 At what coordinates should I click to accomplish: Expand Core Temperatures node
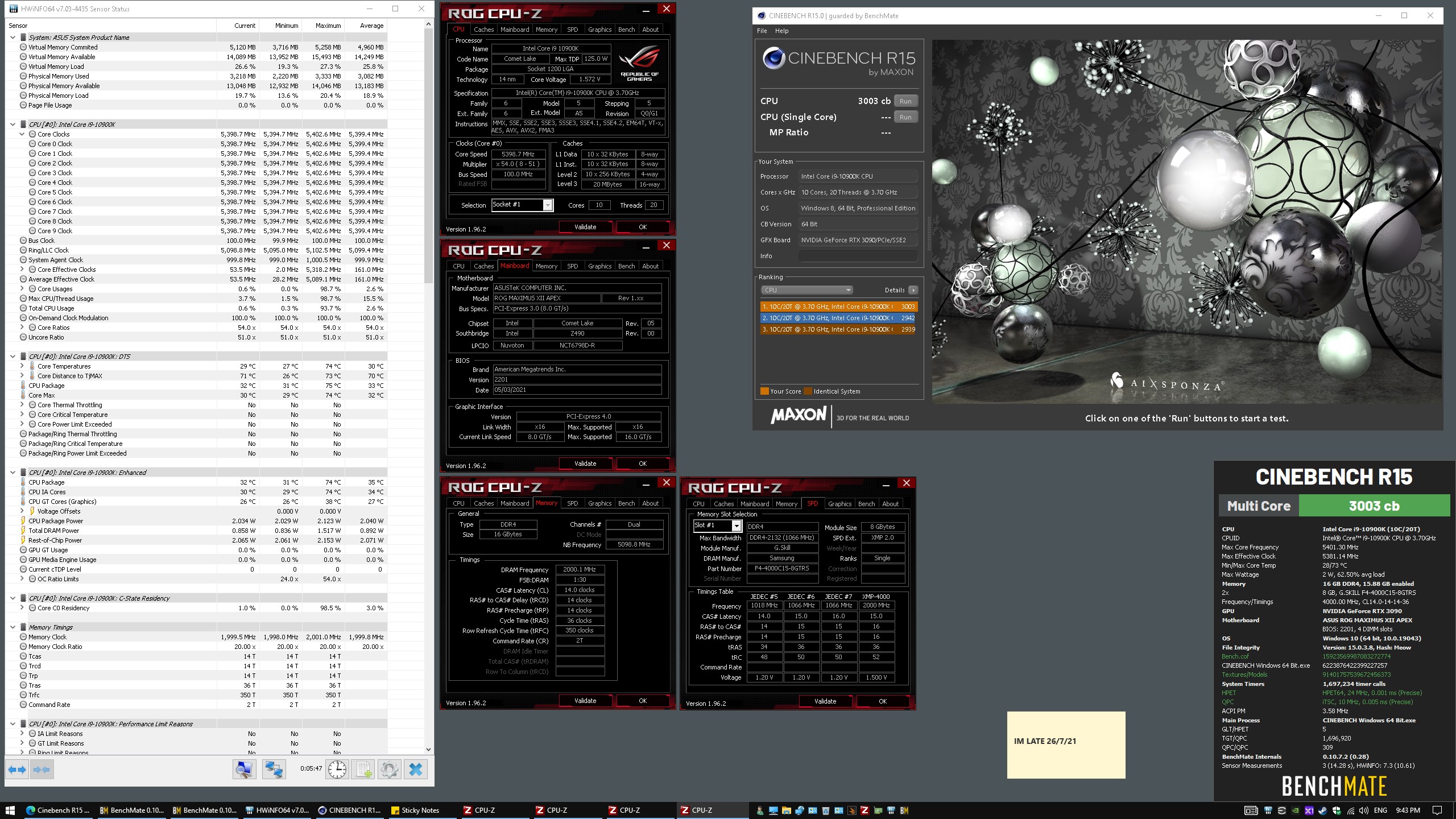pos(22,366)
